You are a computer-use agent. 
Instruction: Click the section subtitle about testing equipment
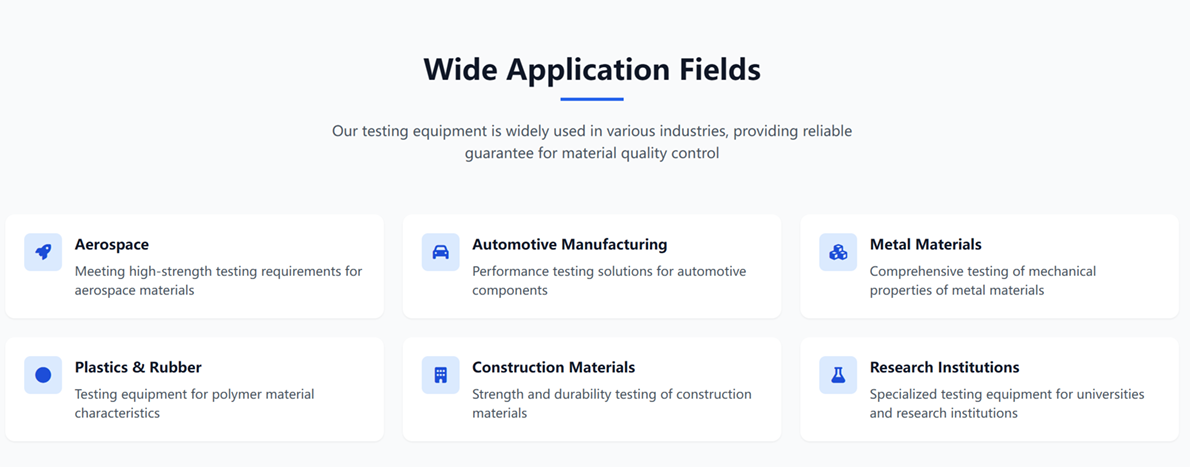592,142
